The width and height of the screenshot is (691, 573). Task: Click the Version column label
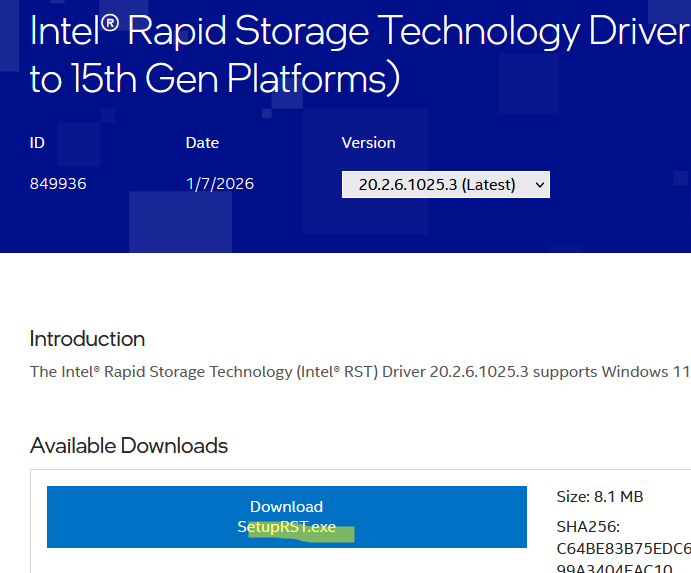click(368, 143)
